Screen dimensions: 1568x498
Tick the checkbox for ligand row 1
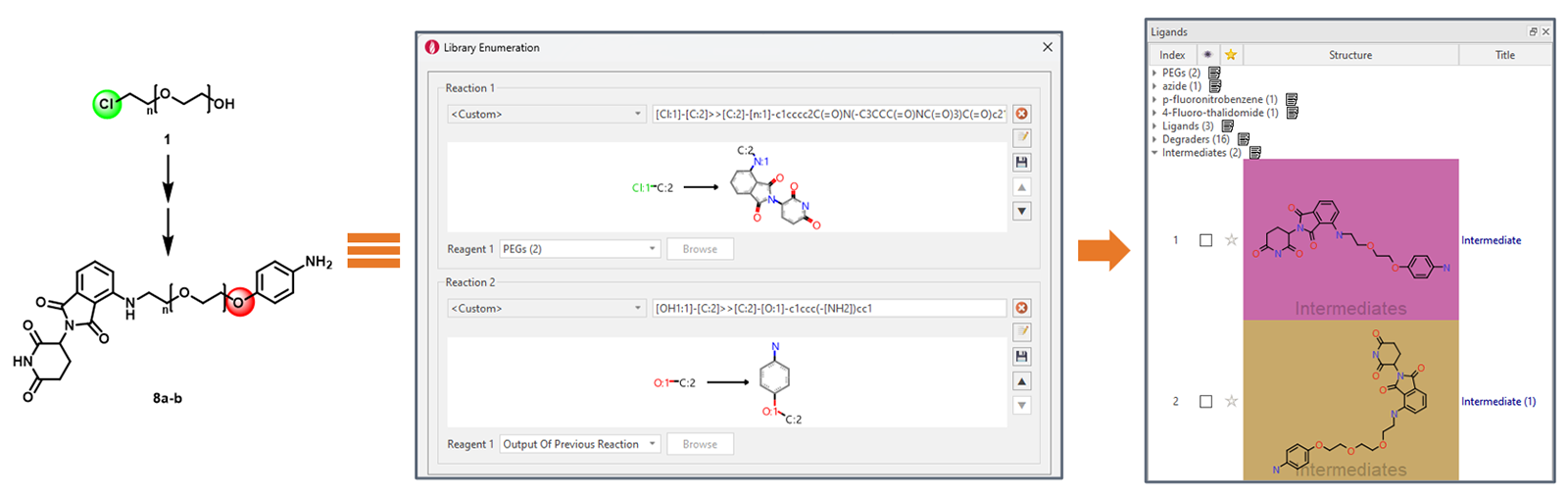coord(1205,240)
